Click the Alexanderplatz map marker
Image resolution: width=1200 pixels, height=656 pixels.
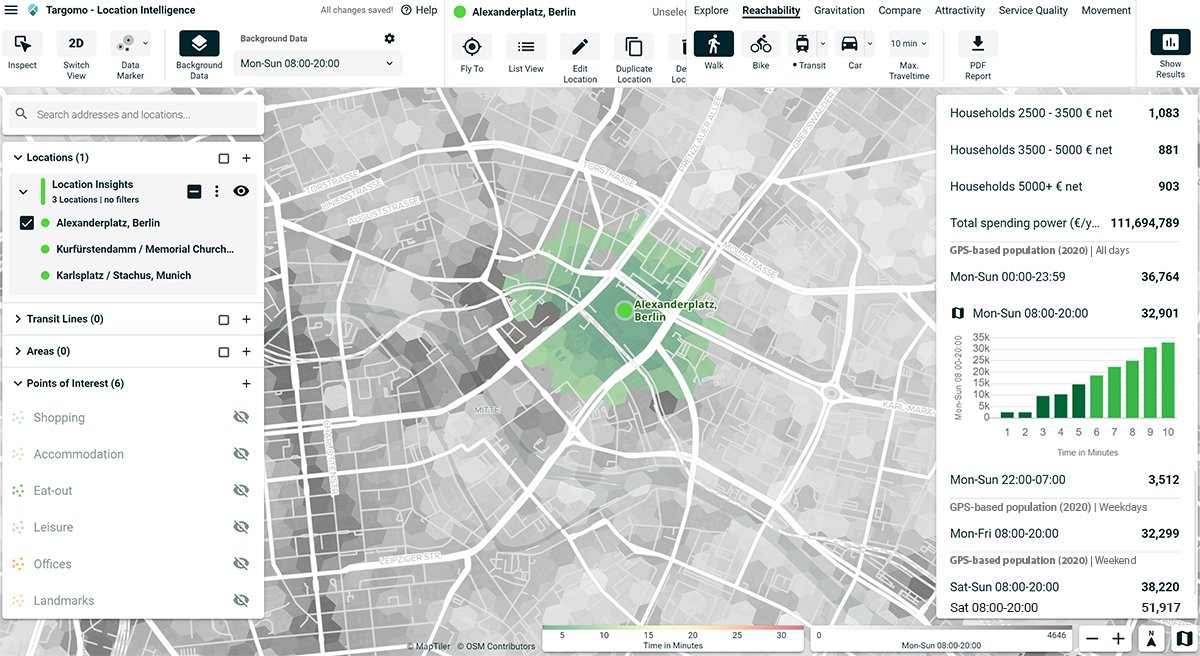tap(625, 310)
